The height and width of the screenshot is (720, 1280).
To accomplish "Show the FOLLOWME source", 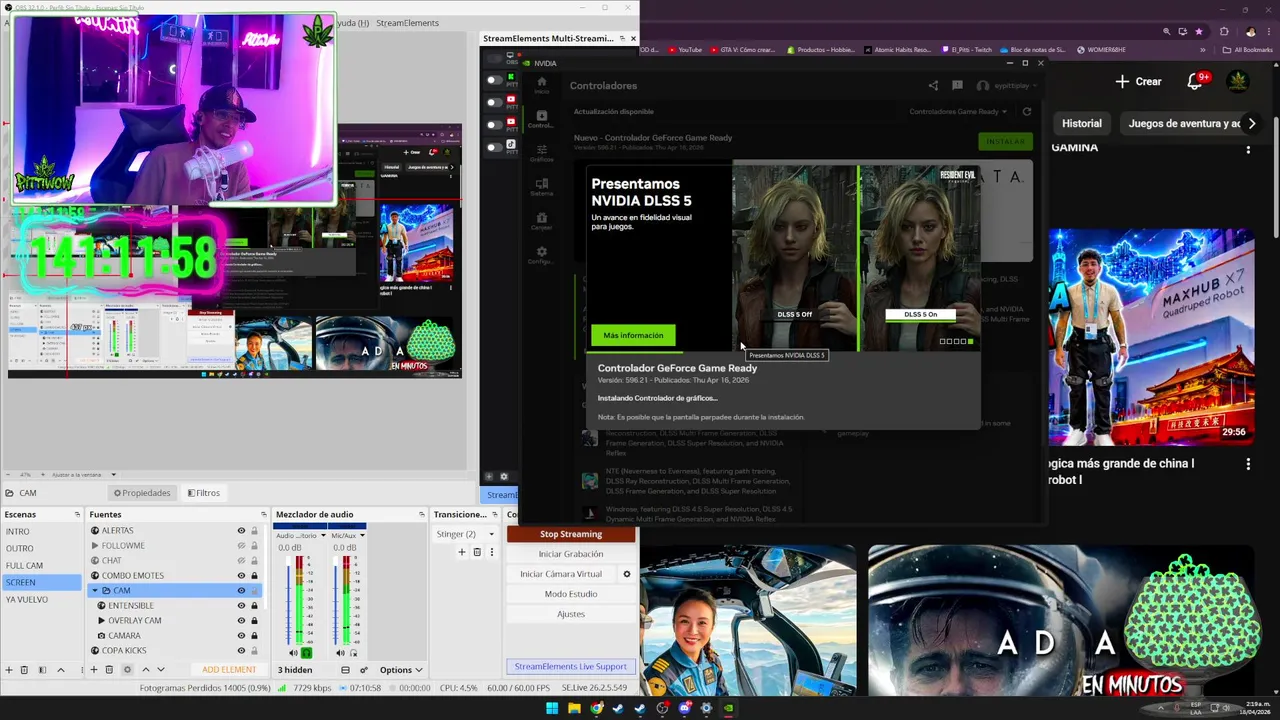I will tap(241, 546).
